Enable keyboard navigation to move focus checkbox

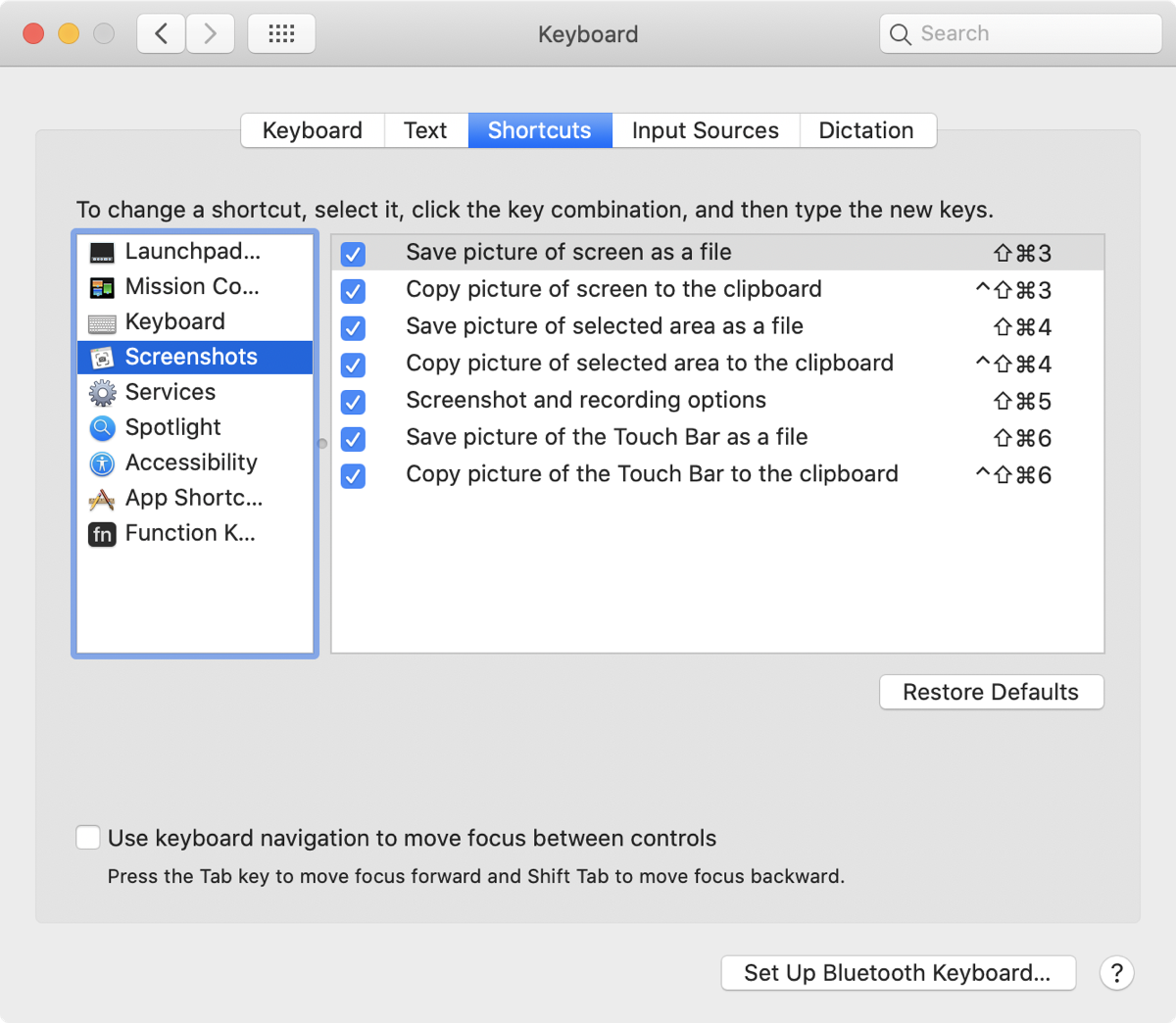[x=88, y=838]
